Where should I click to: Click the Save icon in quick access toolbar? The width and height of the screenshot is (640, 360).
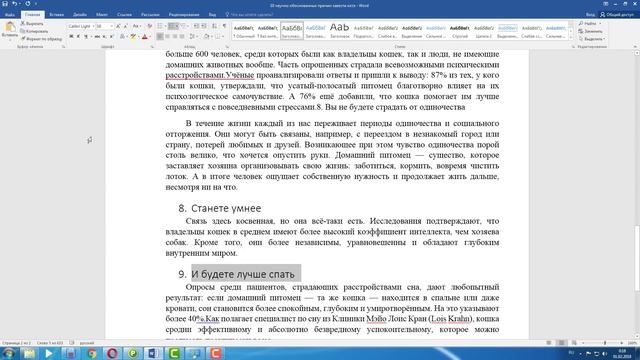tap(5, 4)
